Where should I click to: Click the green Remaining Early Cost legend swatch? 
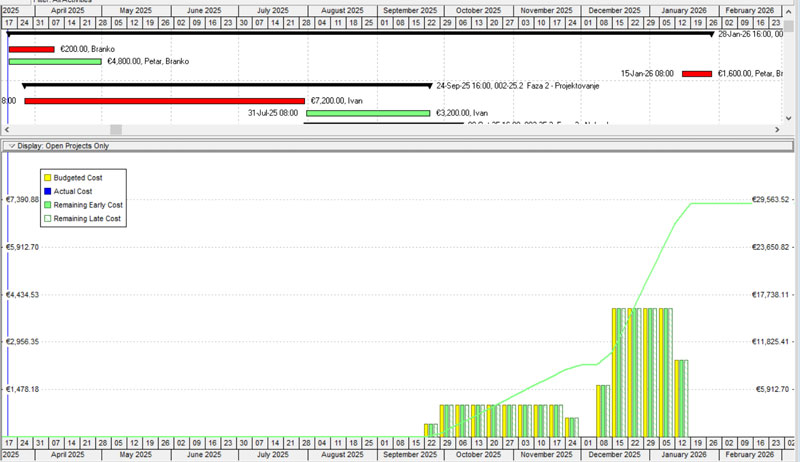pos(47,205)
